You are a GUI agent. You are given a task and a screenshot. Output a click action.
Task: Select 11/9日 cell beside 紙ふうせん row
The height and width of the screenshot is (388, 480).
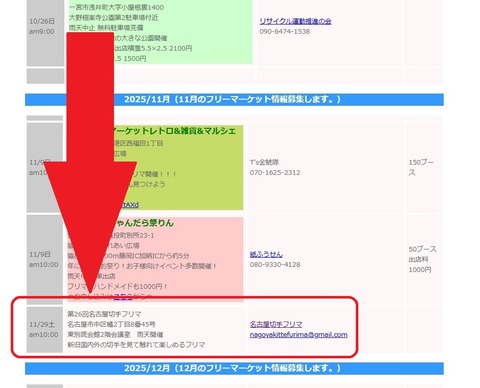[44, 259]
